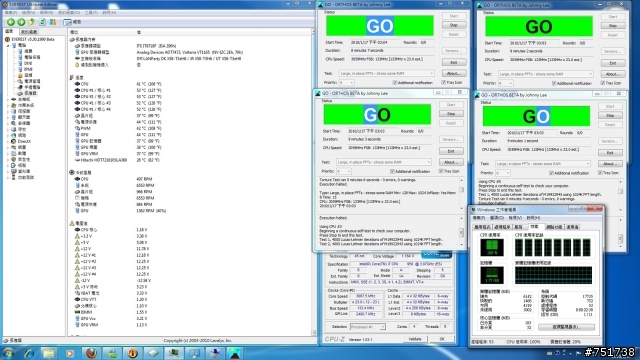Open Windows Explorer folder in taskbar
The height and width of the screenshot is (360, 640).
coord(49,353)
